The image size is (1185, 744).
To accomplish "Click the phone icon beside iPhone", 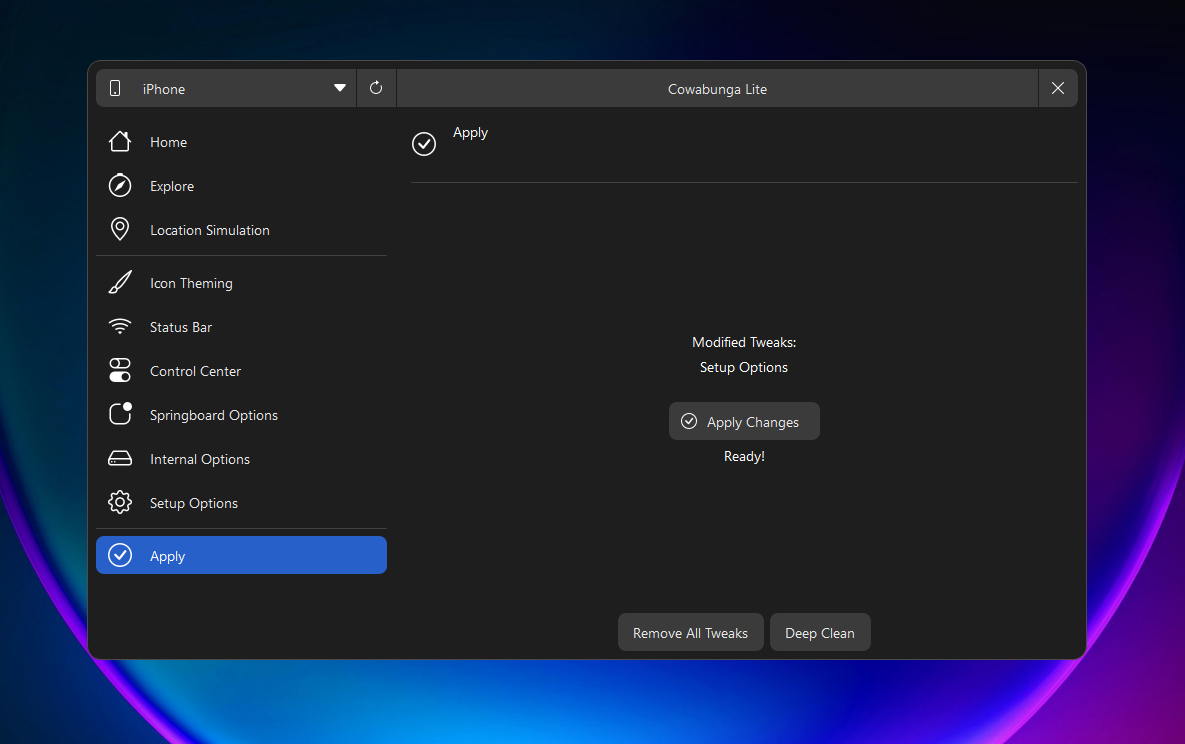I will coord(115,88).
